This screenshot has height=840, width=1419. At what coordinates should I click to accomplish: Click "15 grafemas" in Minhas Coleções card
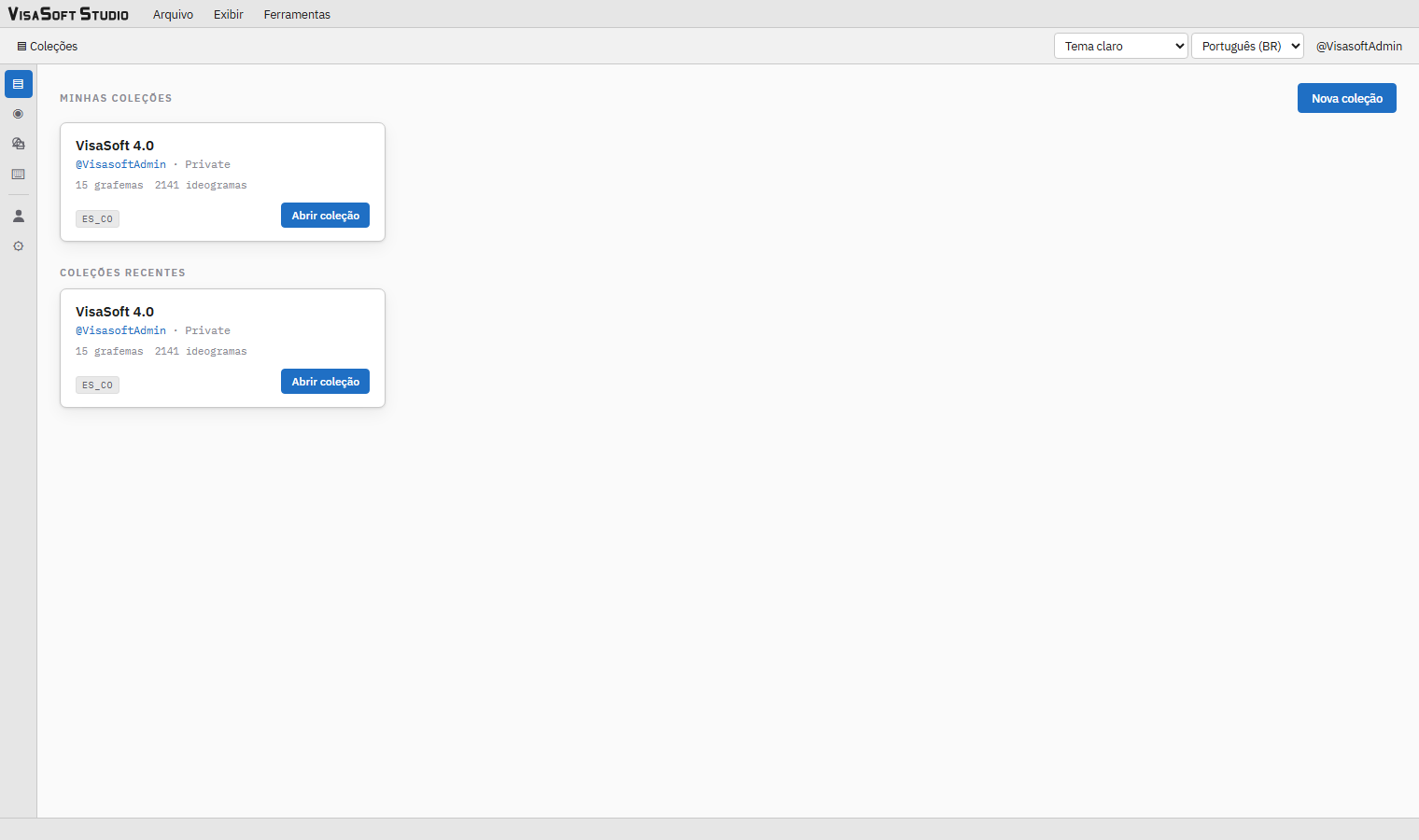point(109,185)
